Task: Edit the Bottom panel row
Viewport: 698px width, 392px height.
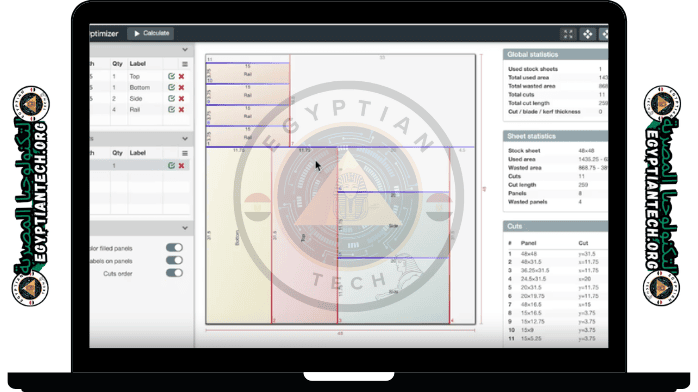Action: [x=171, y=88]
